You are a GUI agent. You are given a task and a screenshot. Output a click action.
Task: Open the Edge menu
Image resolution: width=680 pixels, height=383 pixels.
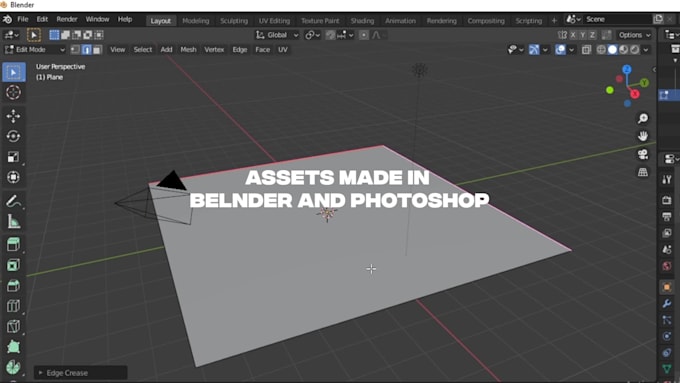coord(239,50)
